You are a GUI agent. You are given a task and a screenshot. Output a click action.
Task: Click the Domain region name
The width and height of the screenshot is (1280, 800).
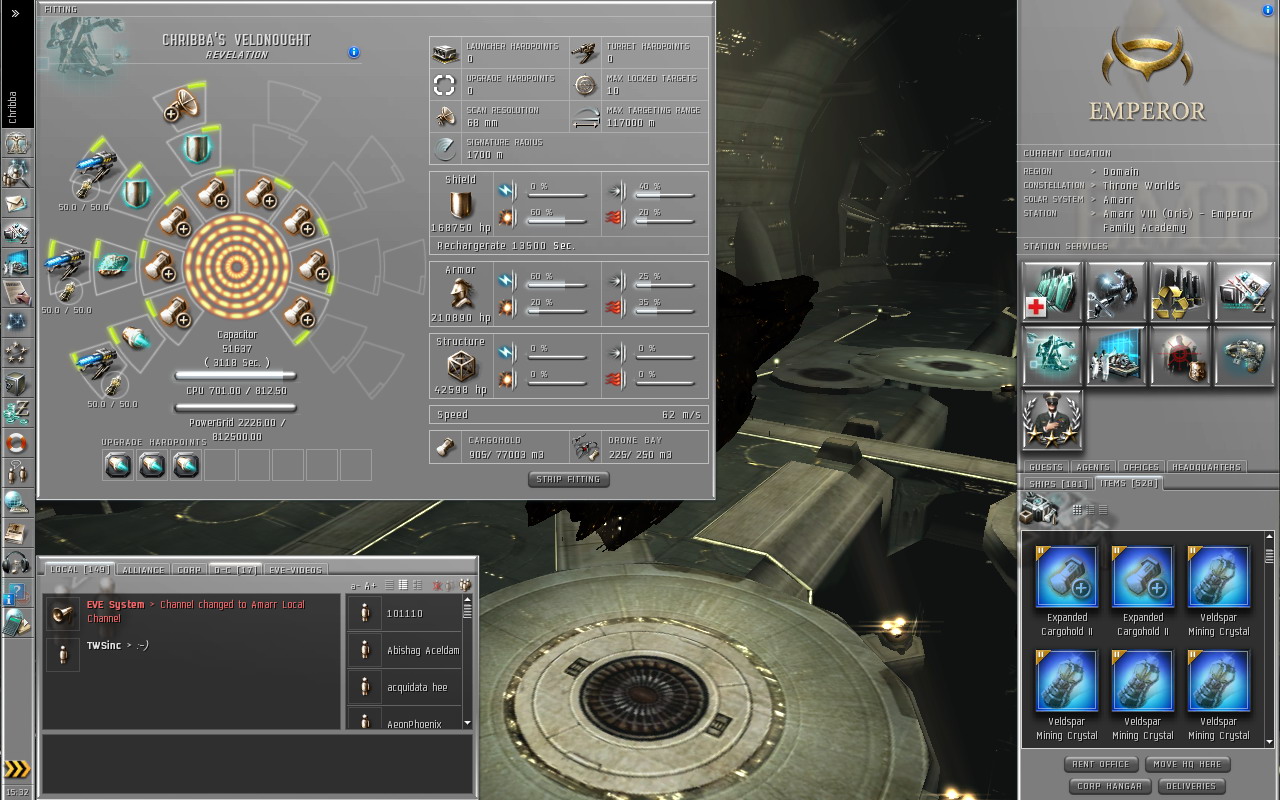click(x=1121, y=172)
